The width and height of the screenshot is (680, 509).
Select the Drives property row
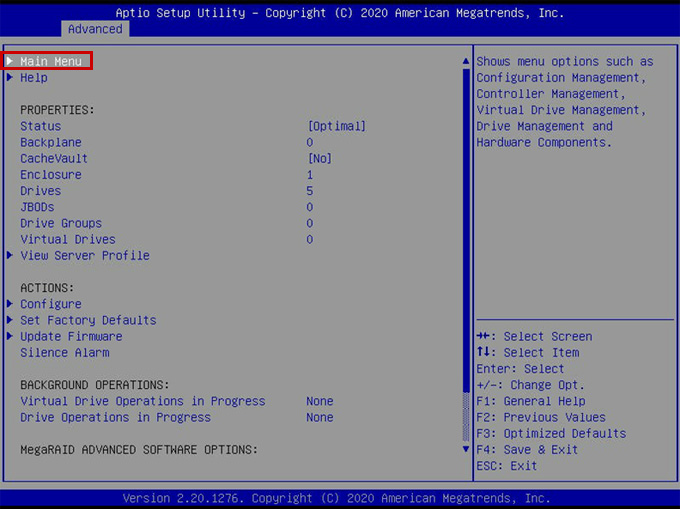[x=40, y=191]
